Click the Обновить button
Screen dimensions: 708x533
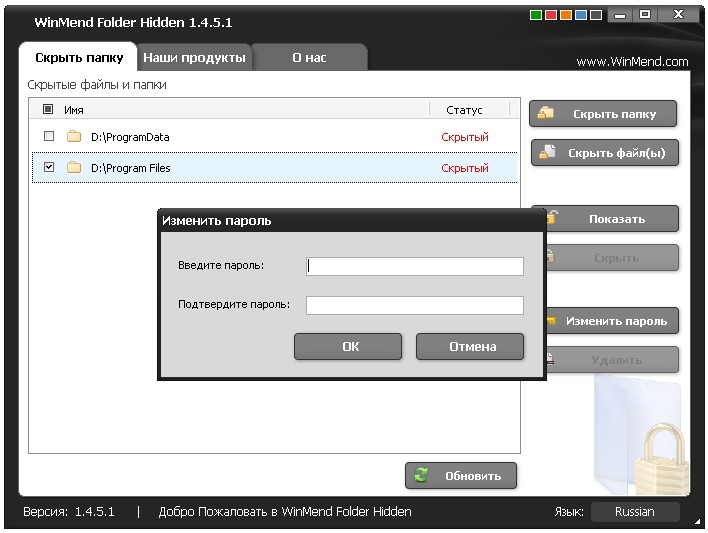click(x=461, y=476)
